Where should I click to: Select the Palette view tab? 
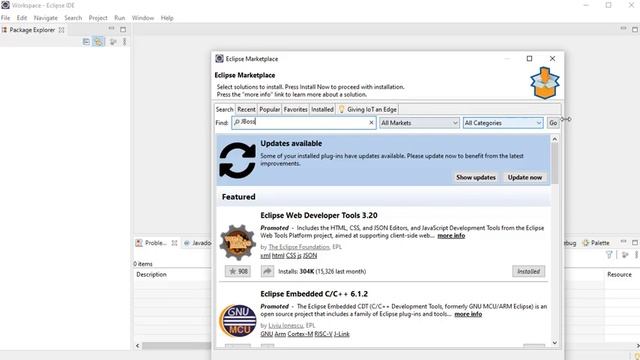(596, 243)
